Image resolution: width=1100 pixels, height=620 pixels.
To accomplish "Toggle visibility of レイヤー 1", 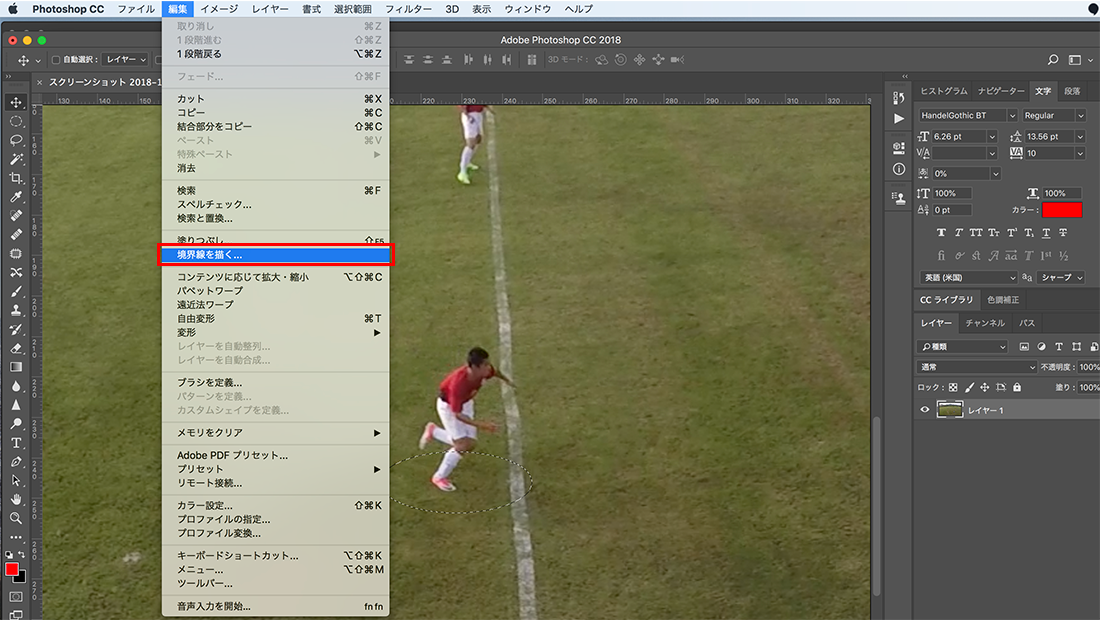I will 925,410.
